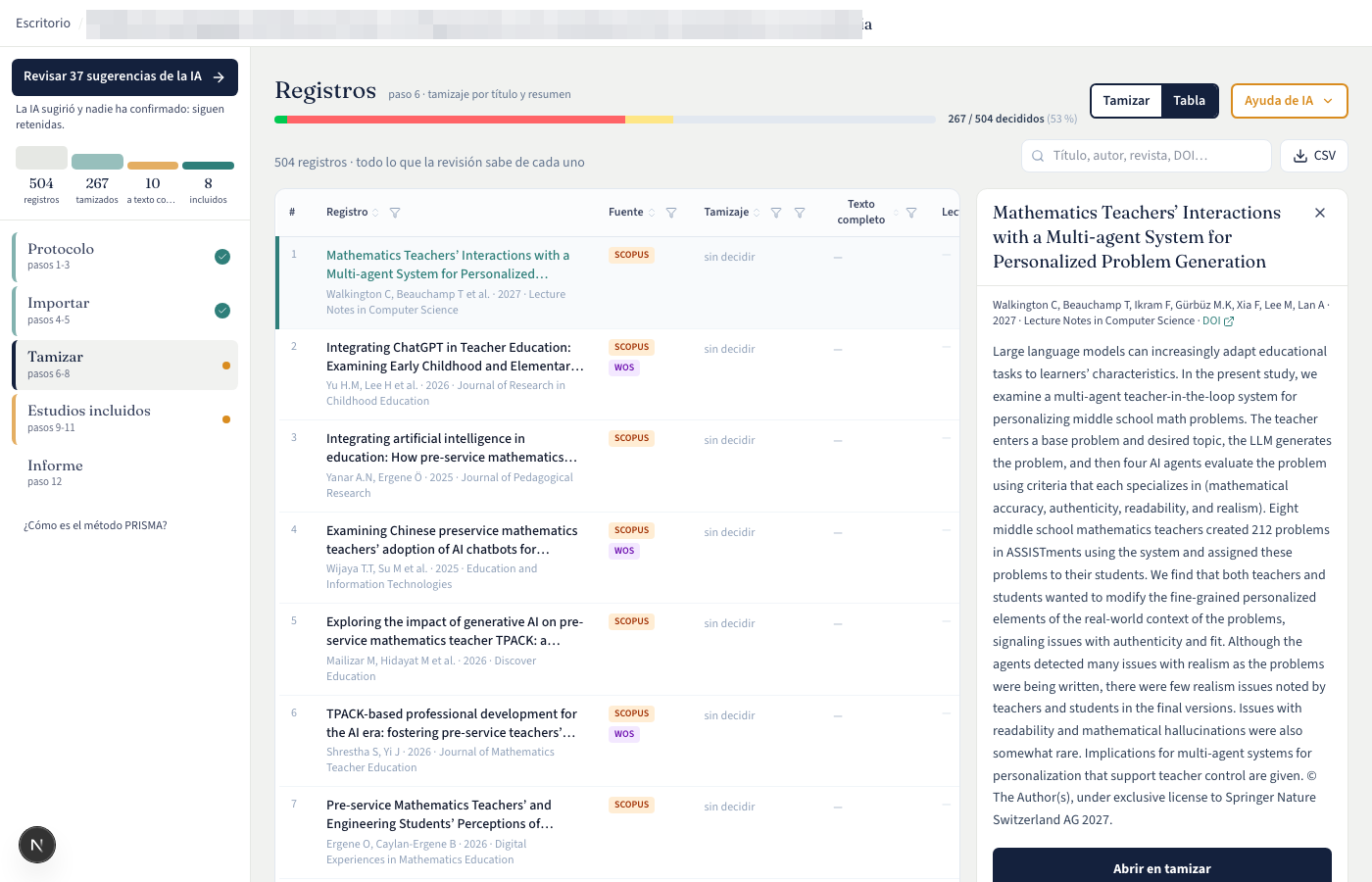Click the round N badge at bottom left

37,845
